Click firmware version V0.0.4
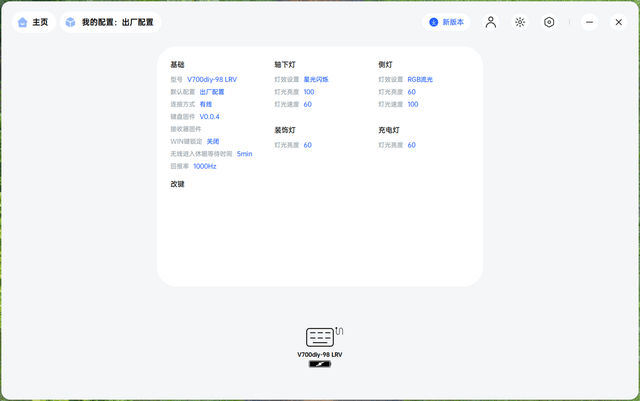Screen dimensions: 640x401 pyautogui.click(x=209, y=117)
